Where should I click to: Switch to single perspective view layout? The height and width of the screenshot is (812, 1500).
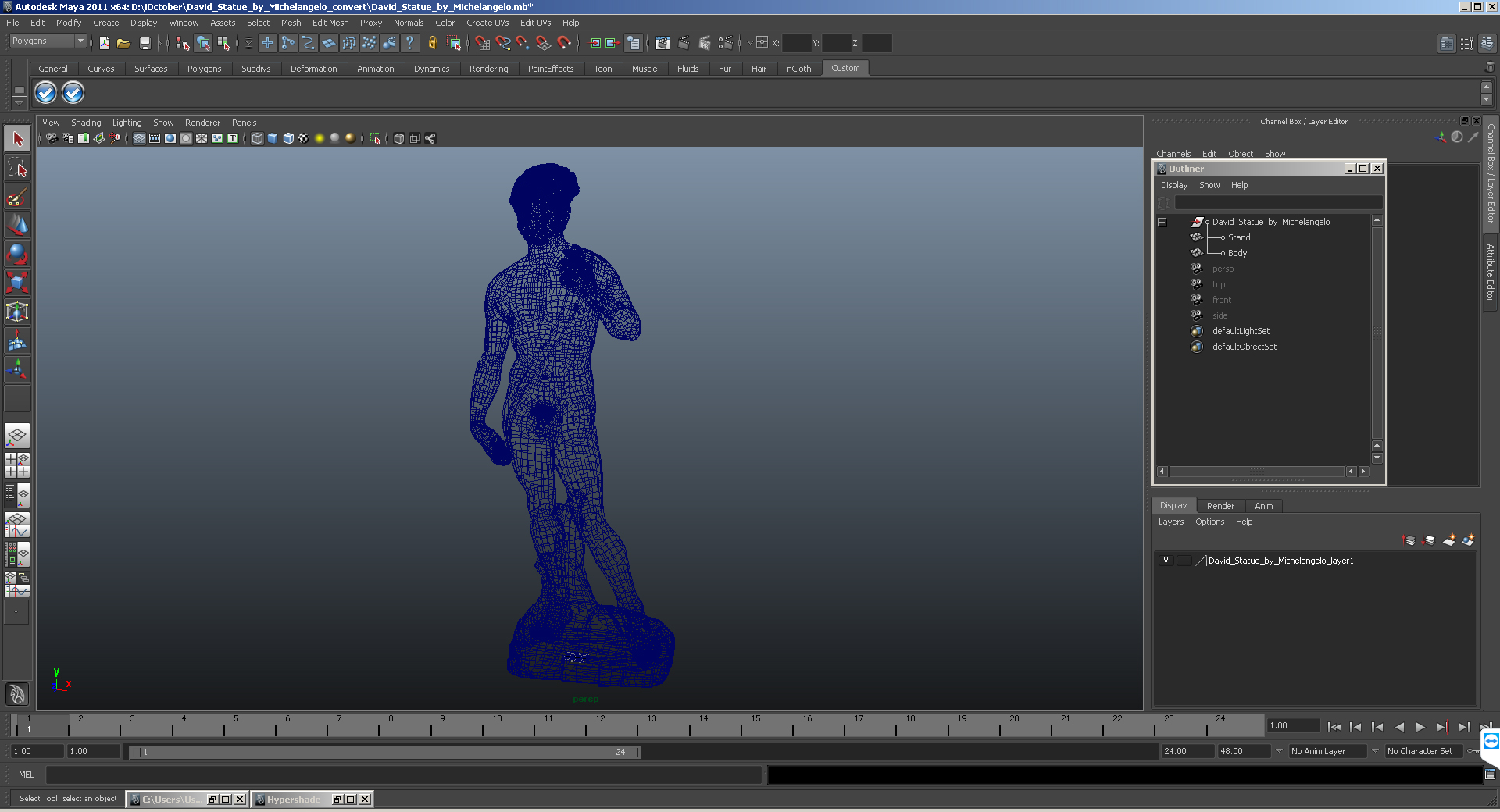(x=17, y=436)
